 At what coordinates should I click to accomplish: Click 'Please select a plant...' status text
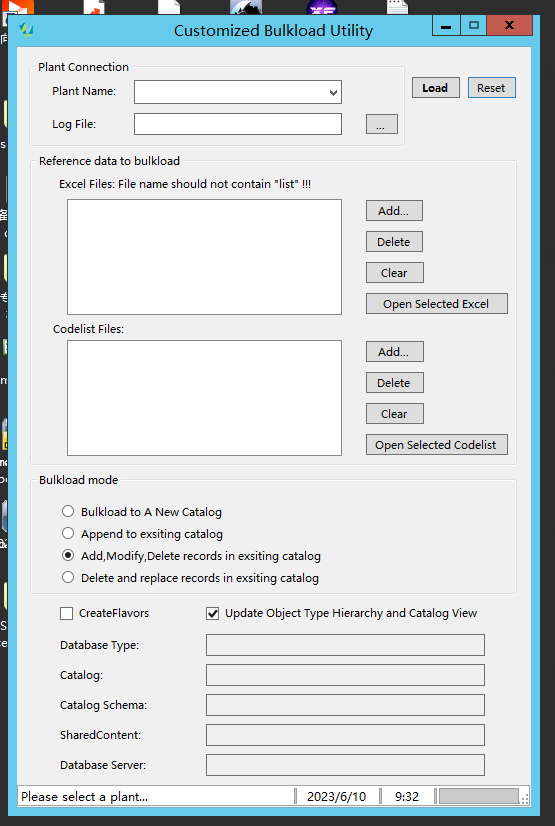click(x=84, y=796)
